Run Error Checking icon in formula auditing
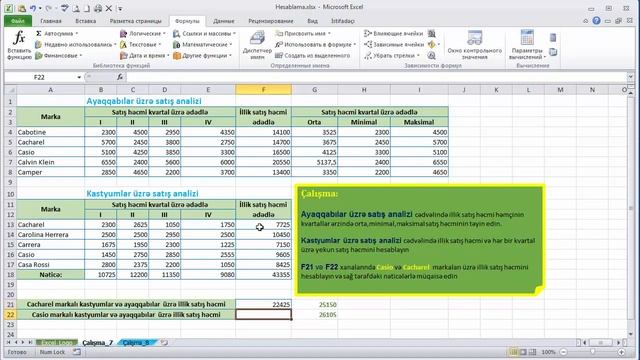The height and width of the screenshot is (360, 640). (431, 44)
